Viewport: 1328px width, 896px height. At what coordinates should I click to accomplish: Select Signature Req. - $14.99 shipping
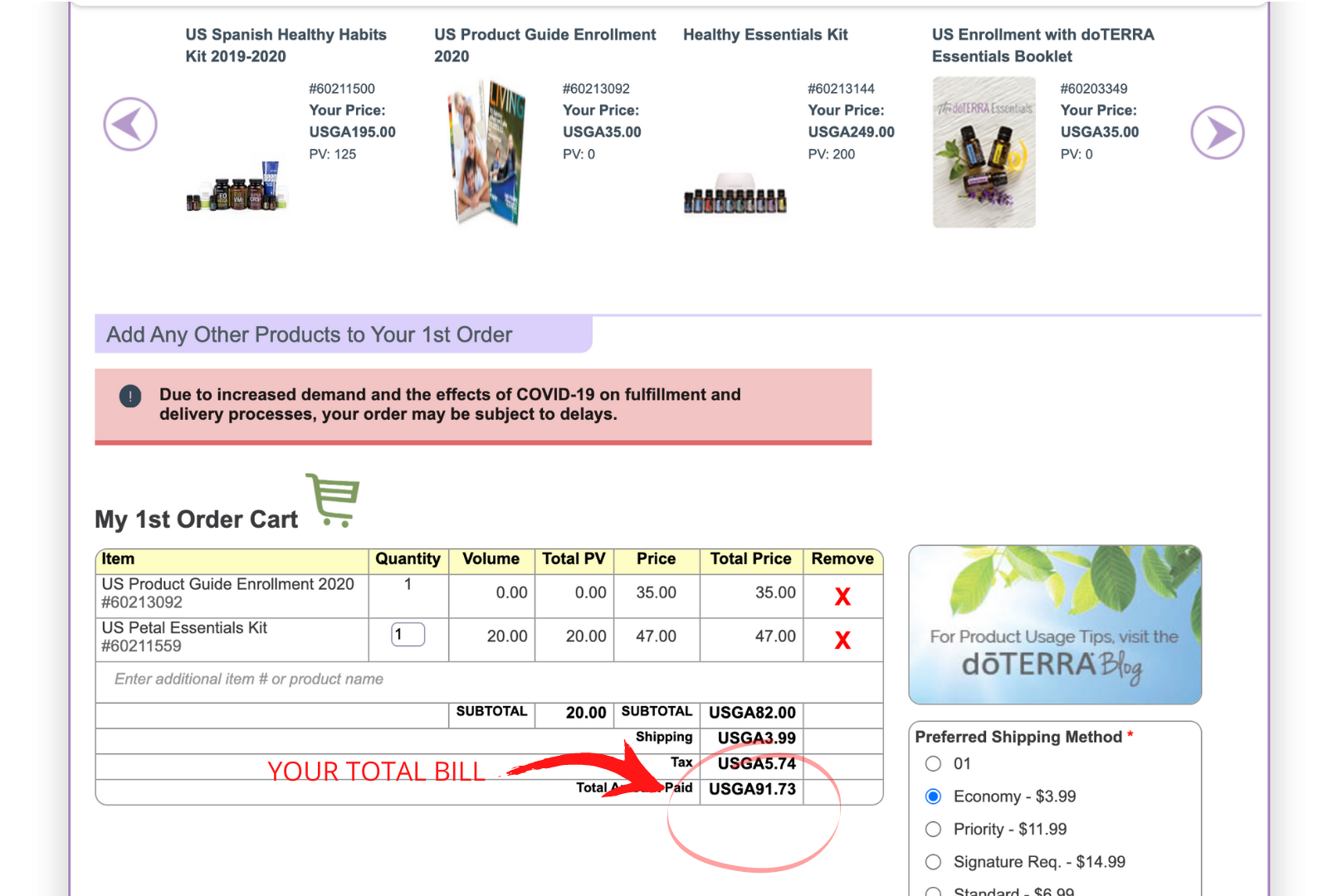point(934,862)
